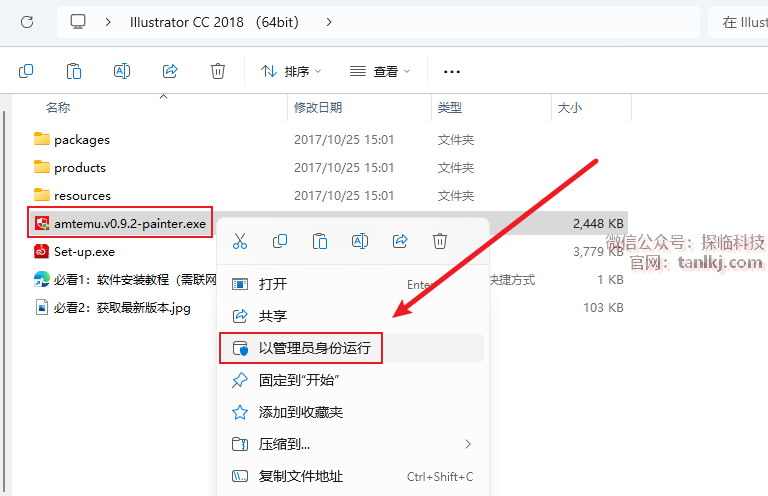Choose 共享 in the context menu
Viewport: 768px width, 496px height.
coord(352,316)
